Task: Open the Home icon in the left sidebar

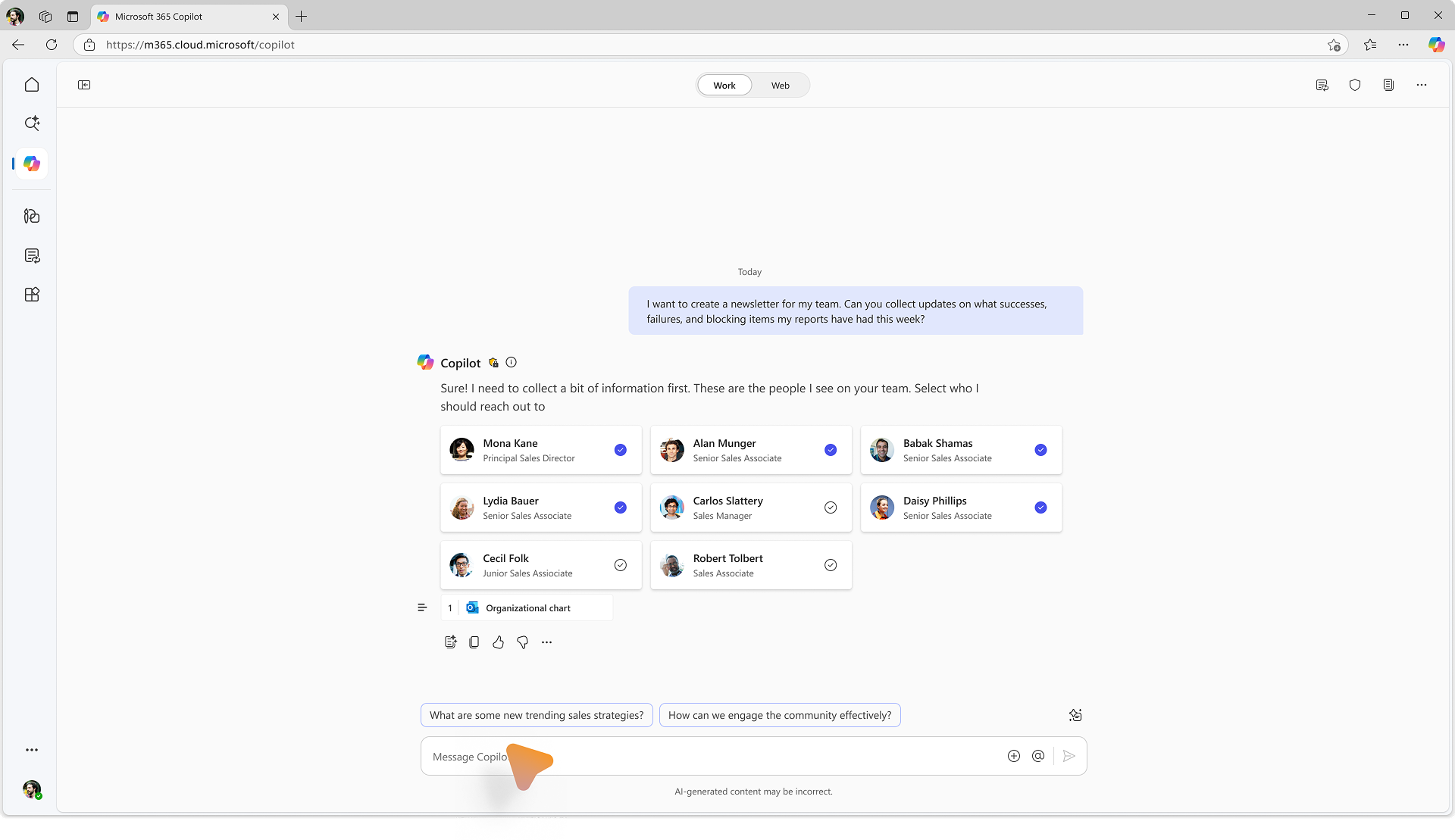Action: click(32, 84)
